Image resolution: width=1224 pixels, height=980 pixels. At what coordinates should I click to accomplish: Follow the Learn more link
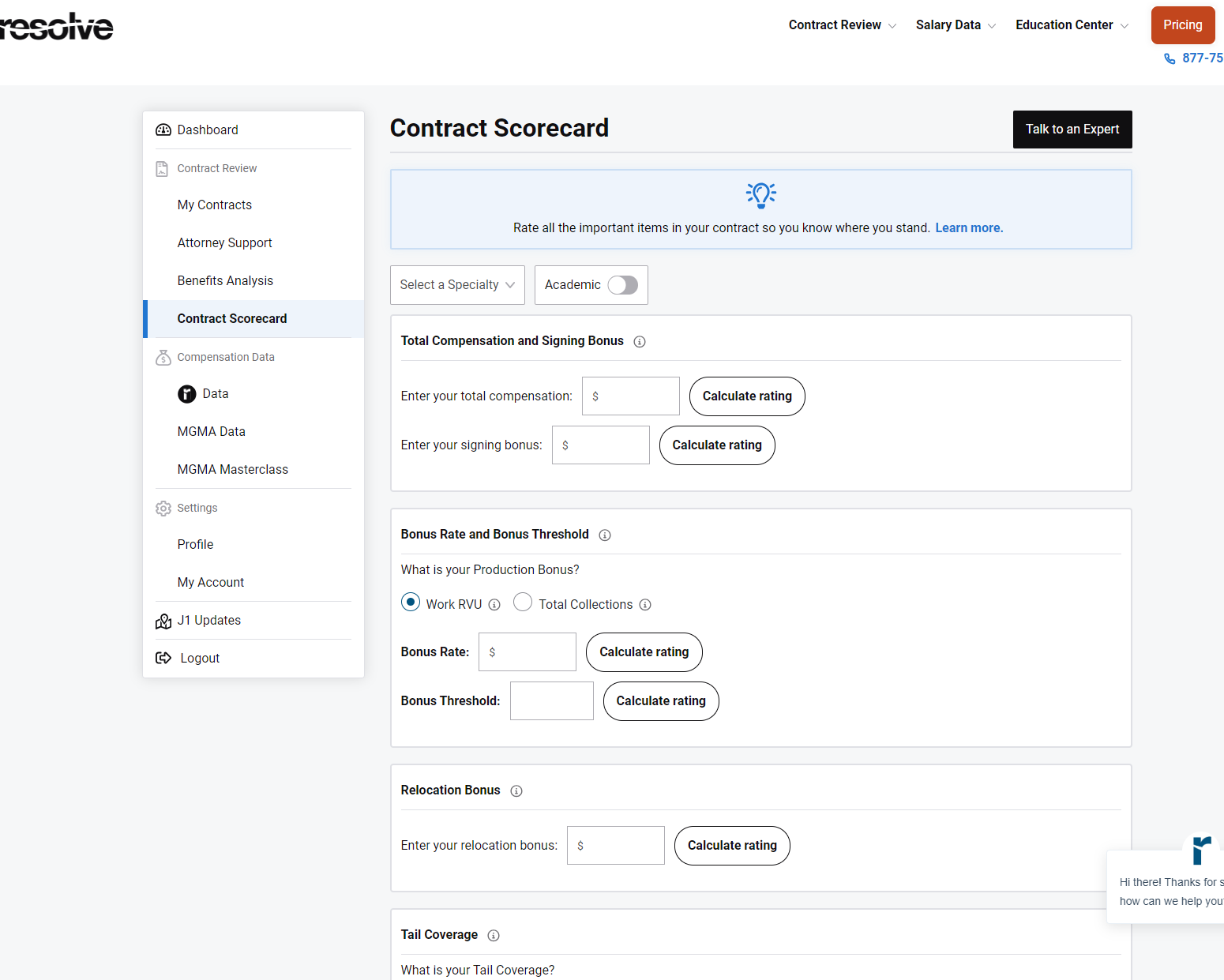point(969,228)
